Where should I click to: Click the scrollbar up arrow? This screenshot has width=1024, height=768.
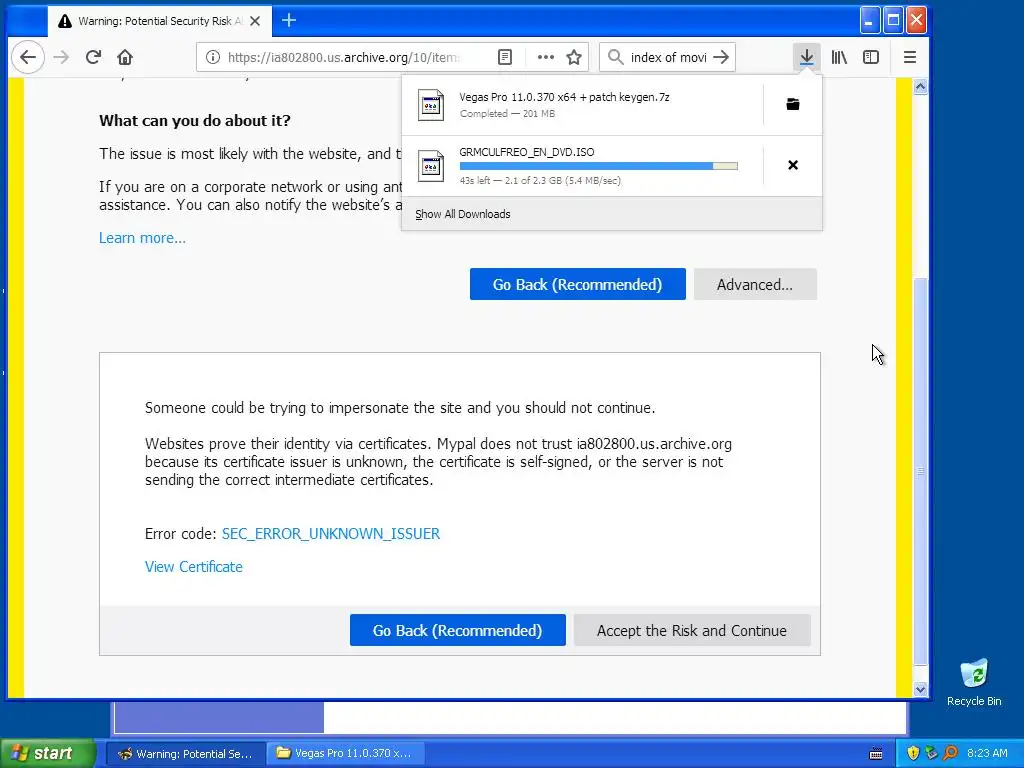920,86
